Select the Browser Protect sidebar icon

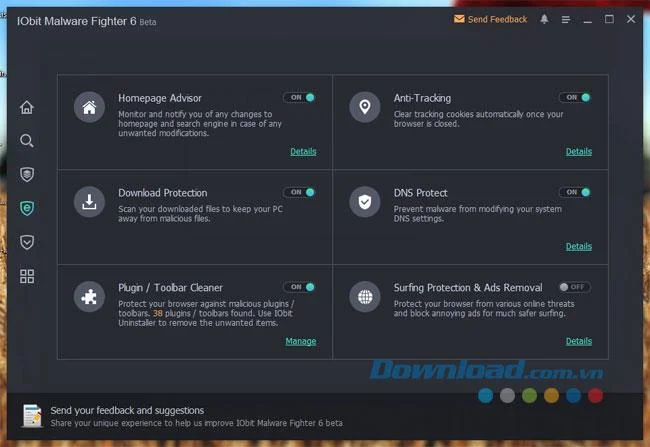pos(27,208)
